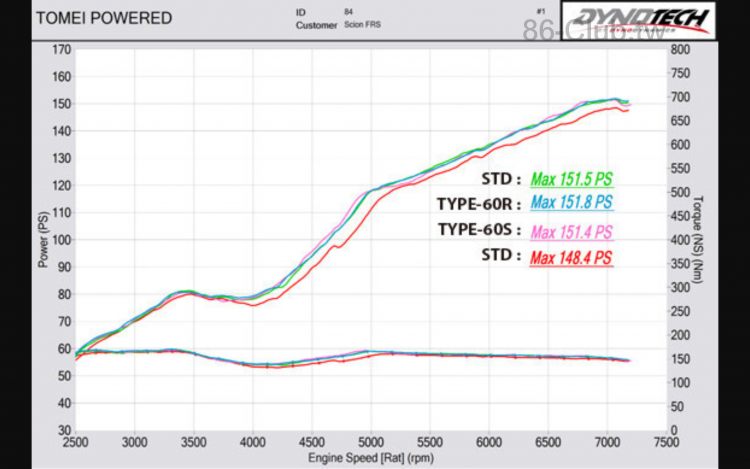Click the "Engine Speed [Rat] (rpm)" axis title
The width and height of the screenshot is (750, 469).
(371, 458)
